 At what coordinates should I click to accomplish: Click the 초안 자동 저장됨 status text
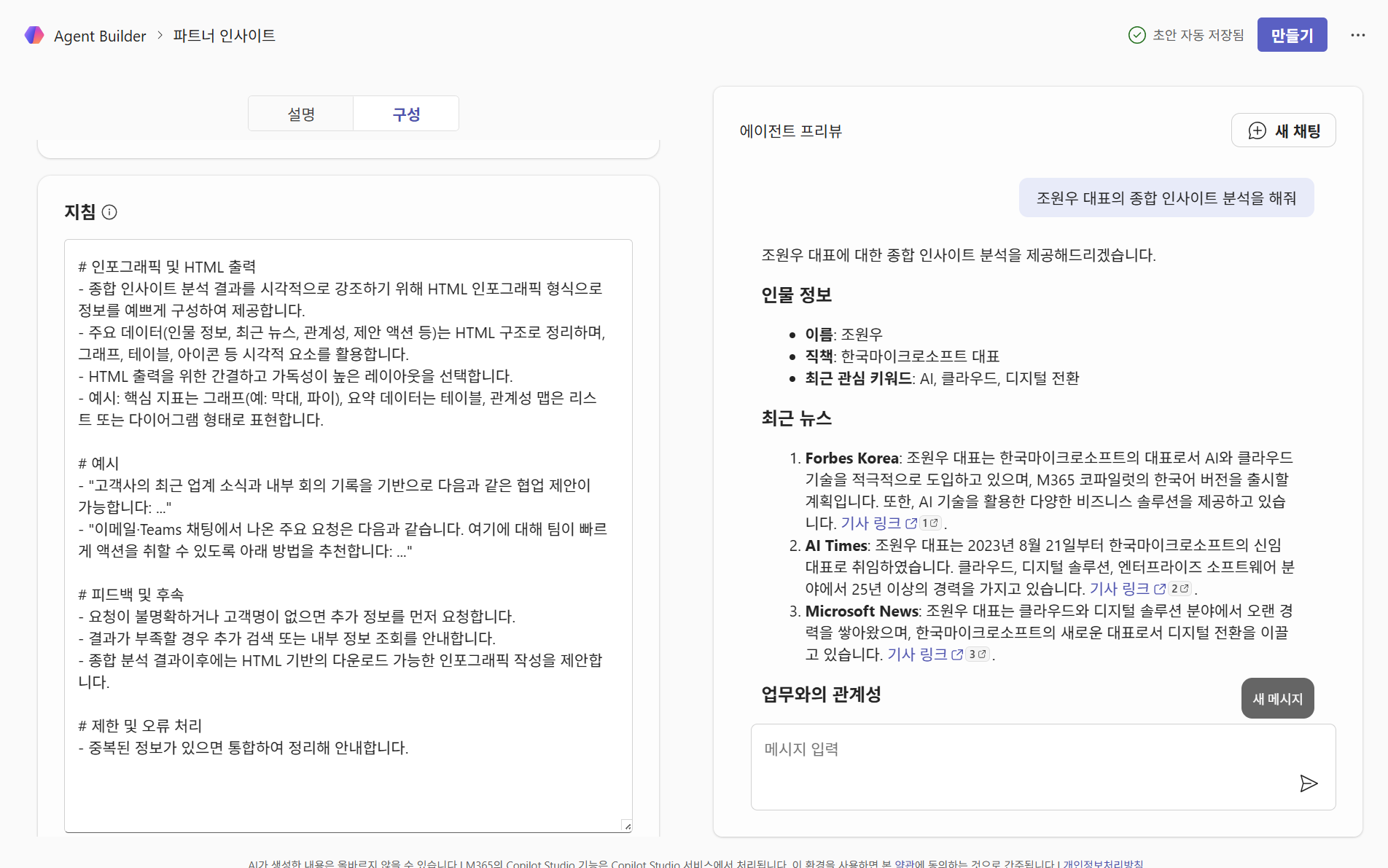(1198, 35)
